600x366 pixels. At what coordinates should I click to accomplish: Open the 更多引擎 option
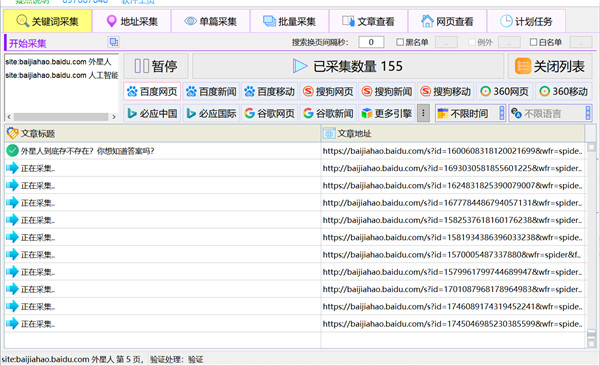(387, 113)
